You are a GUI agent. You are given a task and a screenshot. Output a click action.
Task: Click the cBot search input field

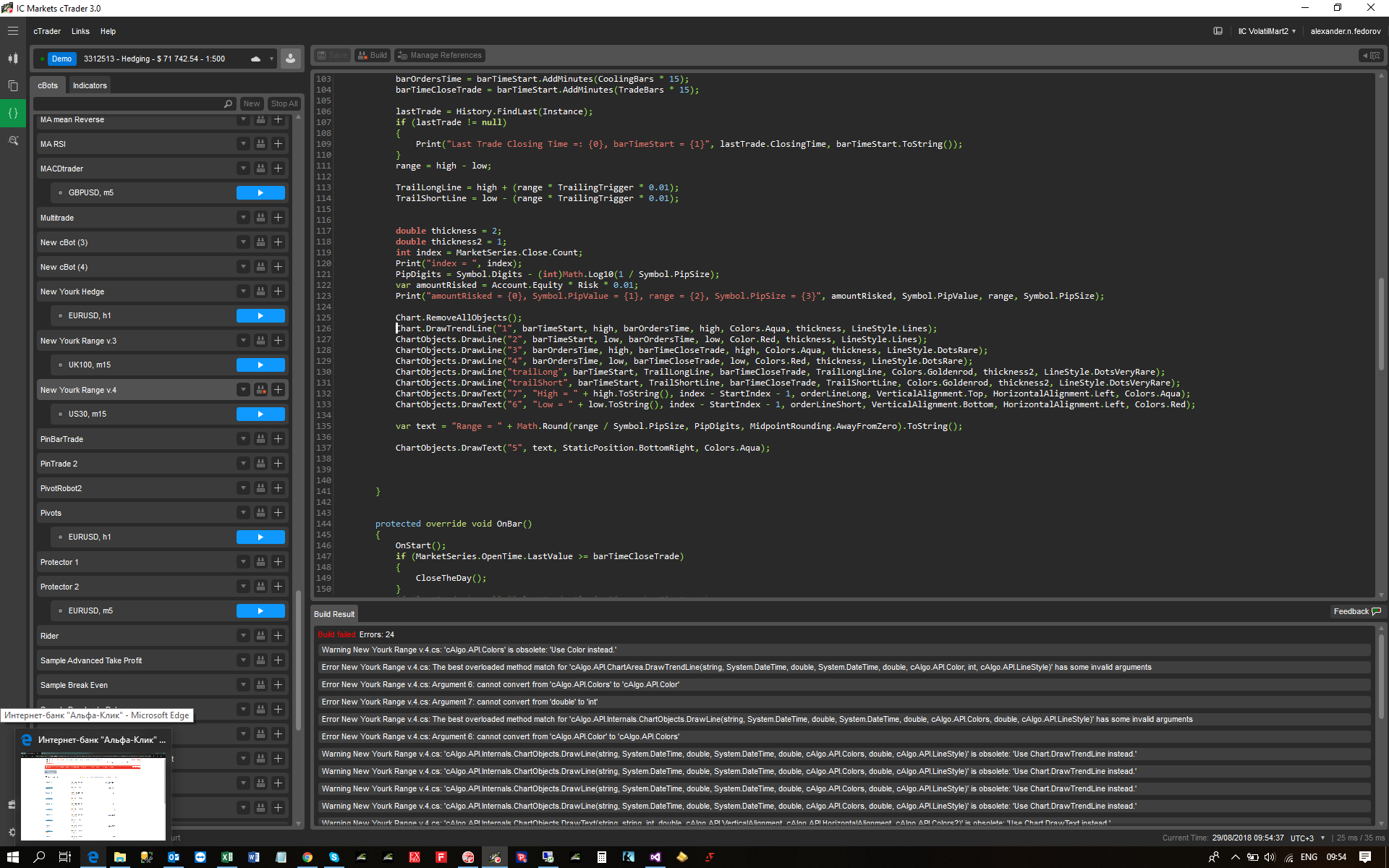(130, 103)
